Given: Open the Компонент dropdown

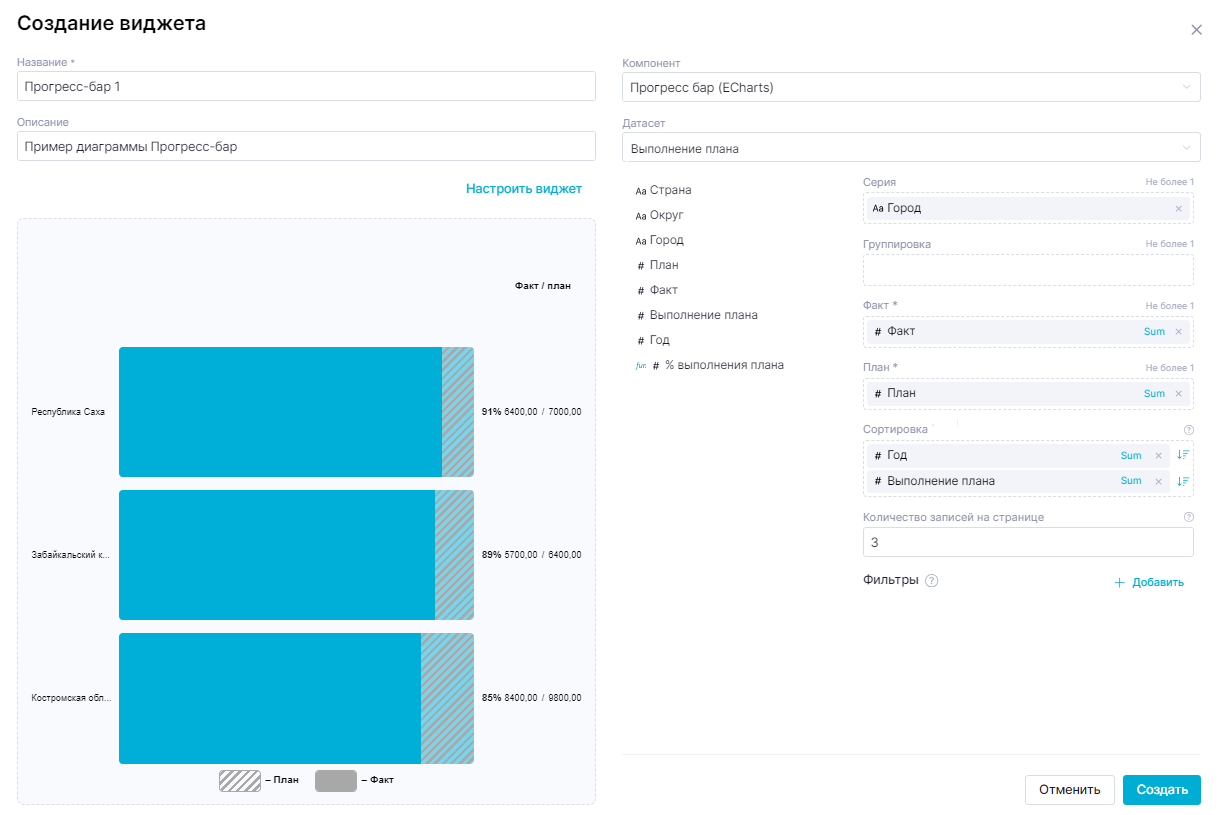Looking at the screenshot, I should pyautogui.click(x=910, y=87).
